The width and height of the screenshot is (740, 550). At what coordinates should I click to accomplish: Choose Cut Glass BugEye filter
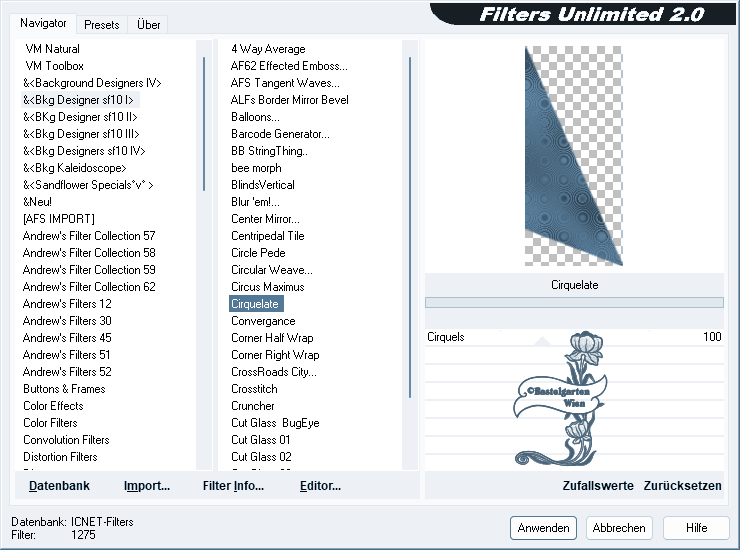pyautogui.click(x=275, y=423)
